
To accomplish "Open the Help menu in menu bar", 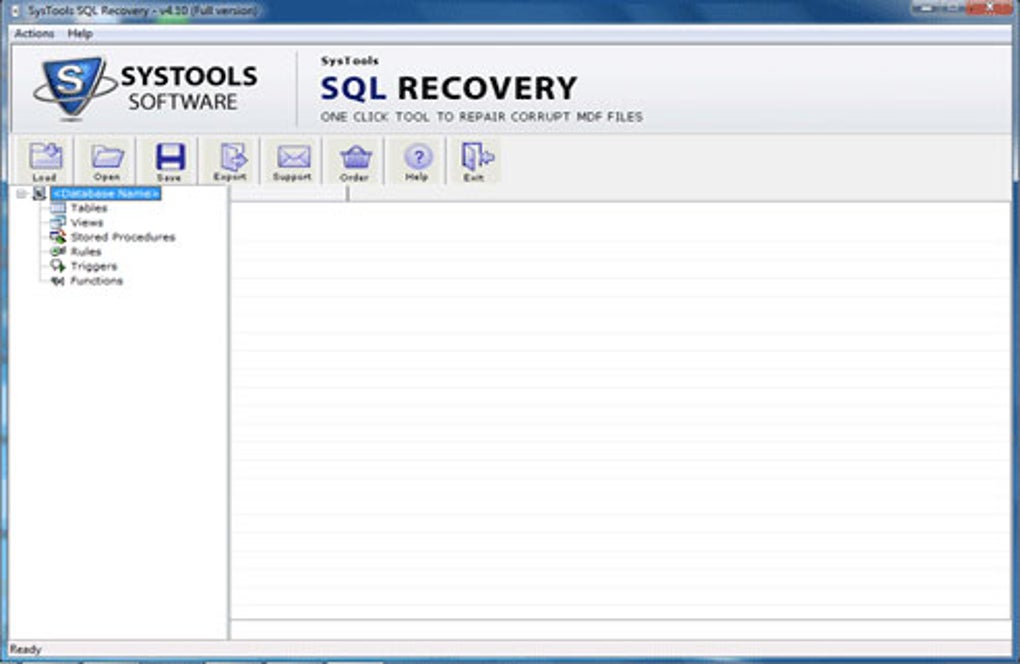I will [x=80, y=33].
